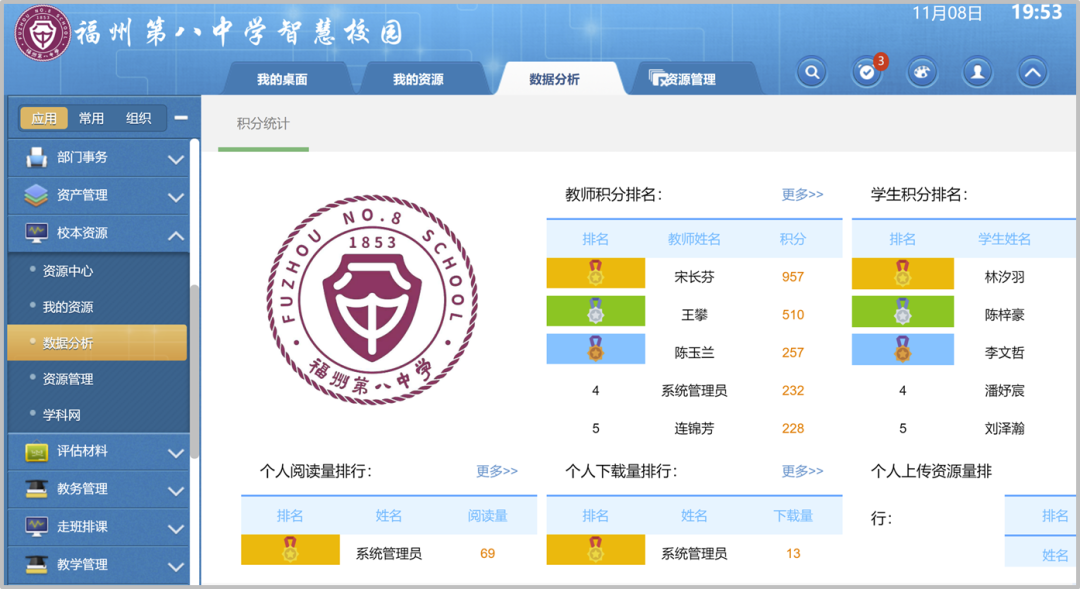The height and width of the screenshot is (589, 1080).
Task: Click the gold medal for teacher 宋长芬
Action: 595,273
